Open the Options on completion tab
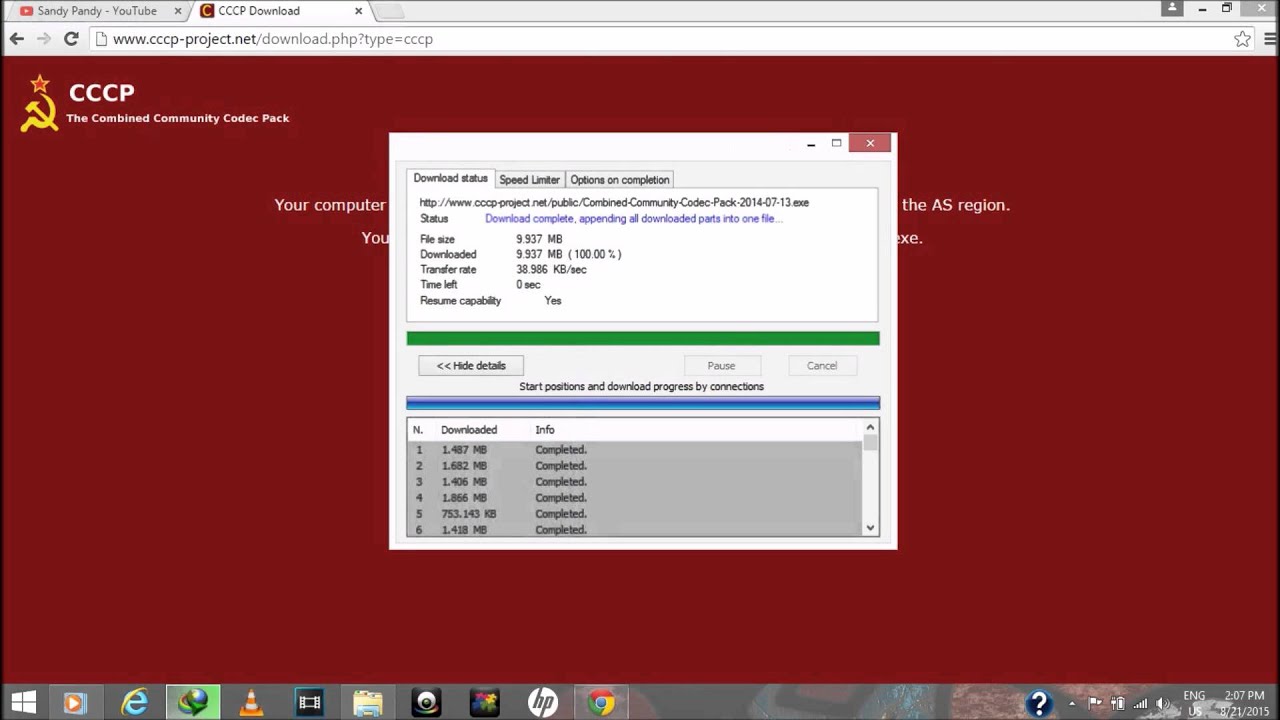 pyautogui.click(x=619, y=180)
